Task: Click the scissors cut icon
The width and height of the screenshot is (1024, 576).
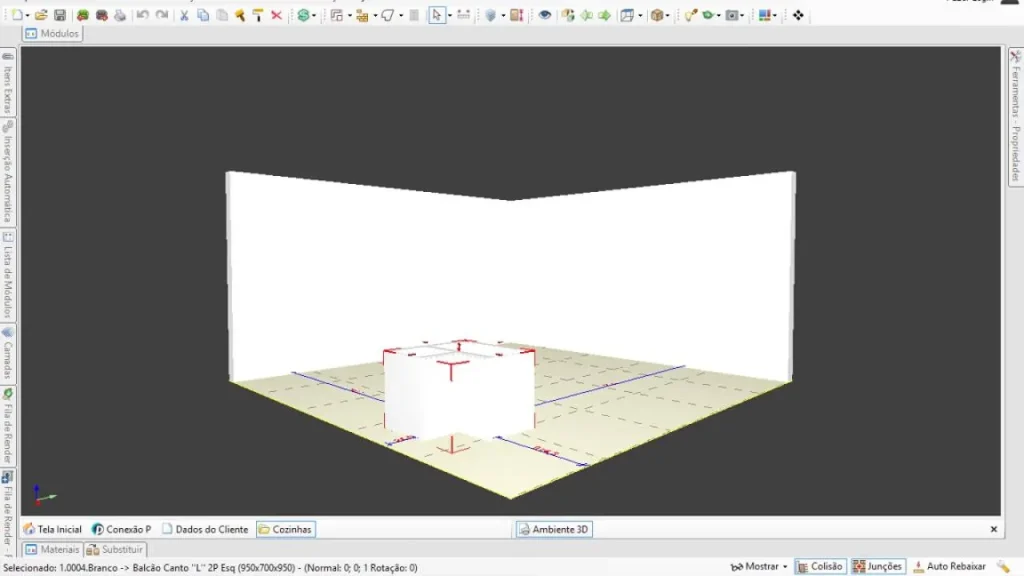Action: 184,15
